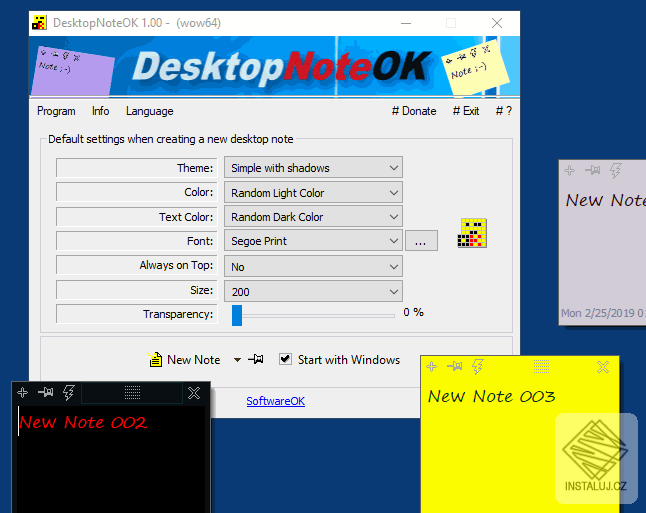The height and width of the screenshot is (513, 646).
Task: Click the pin icon on New Note 003
Action: pyautogui.click(x=454, y=366)
